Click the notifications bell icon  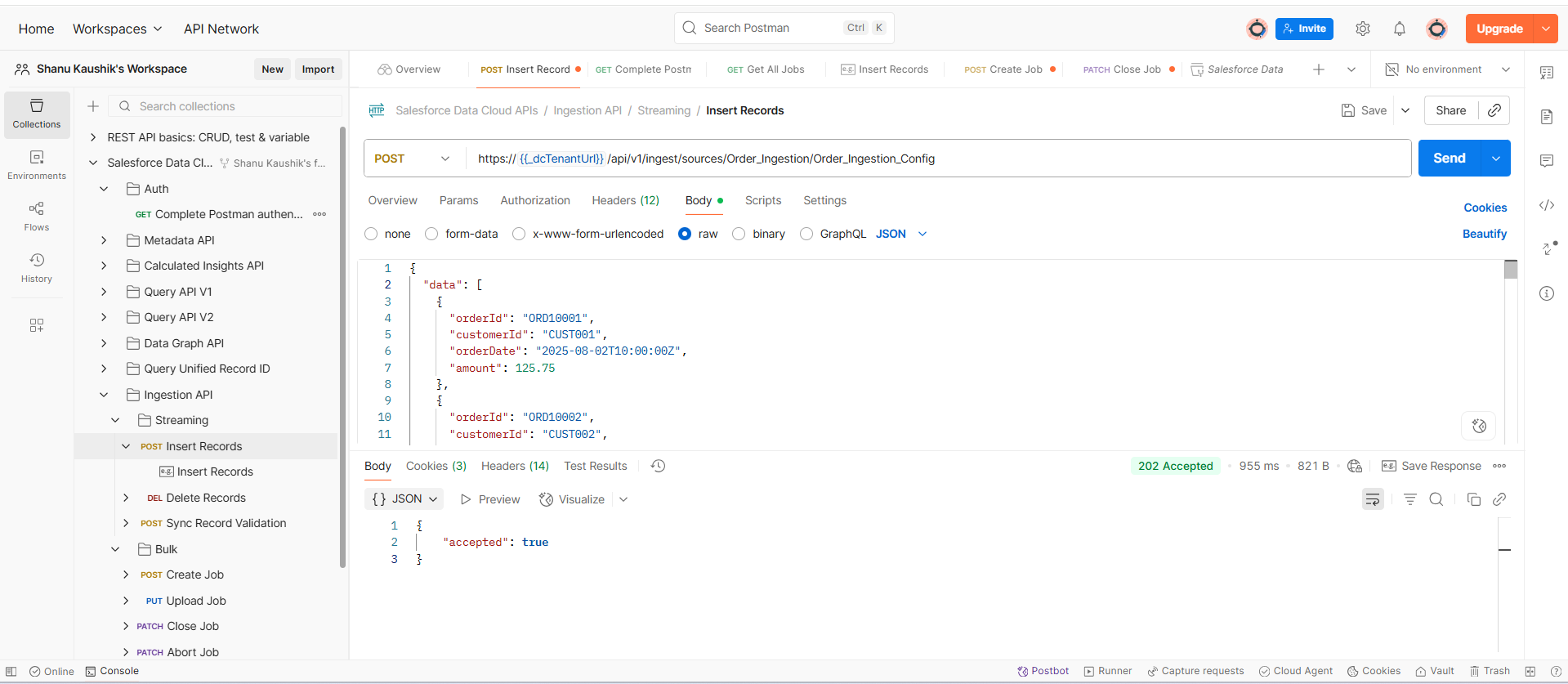click(x=1399, y=29)
